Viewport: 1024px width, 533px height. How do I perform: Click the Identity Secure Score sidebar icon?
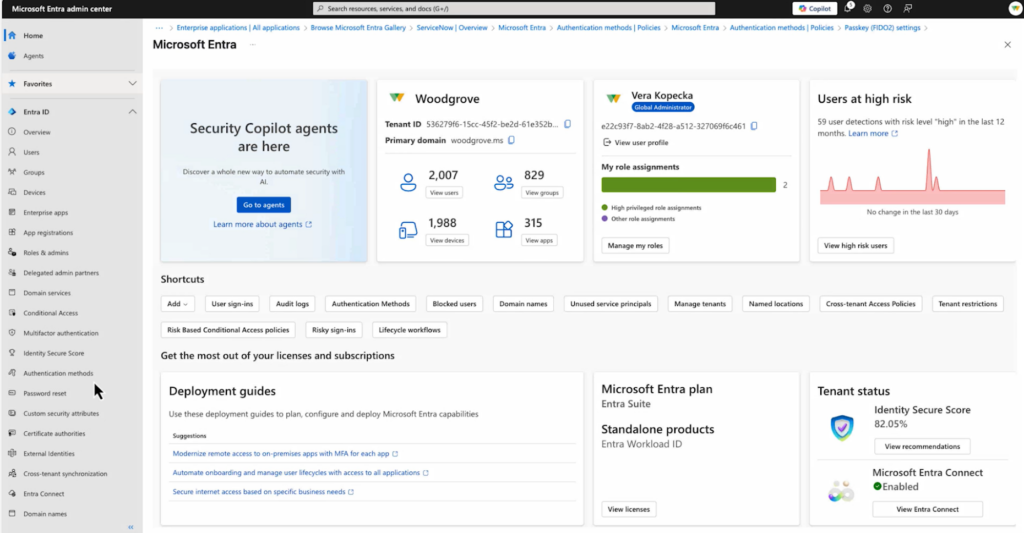pos(12,353)
